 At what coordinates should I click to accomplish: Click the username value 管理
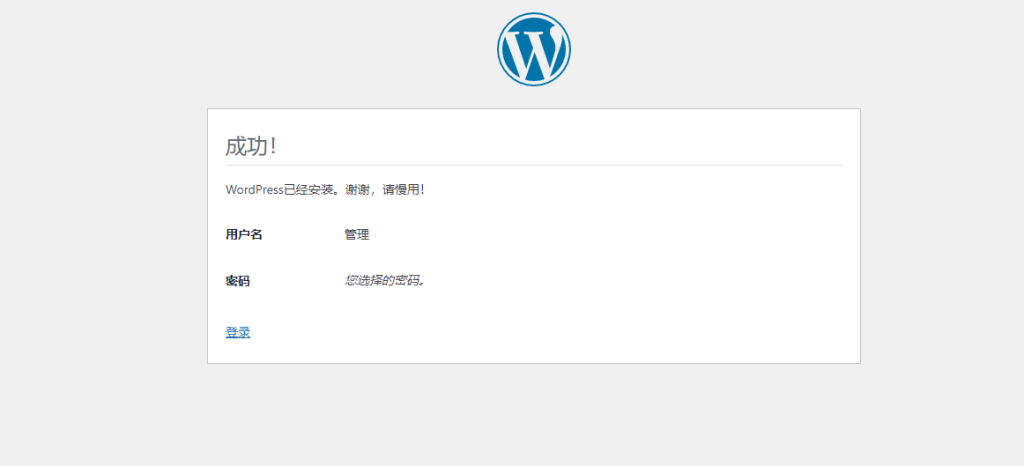tap(357, 235)
